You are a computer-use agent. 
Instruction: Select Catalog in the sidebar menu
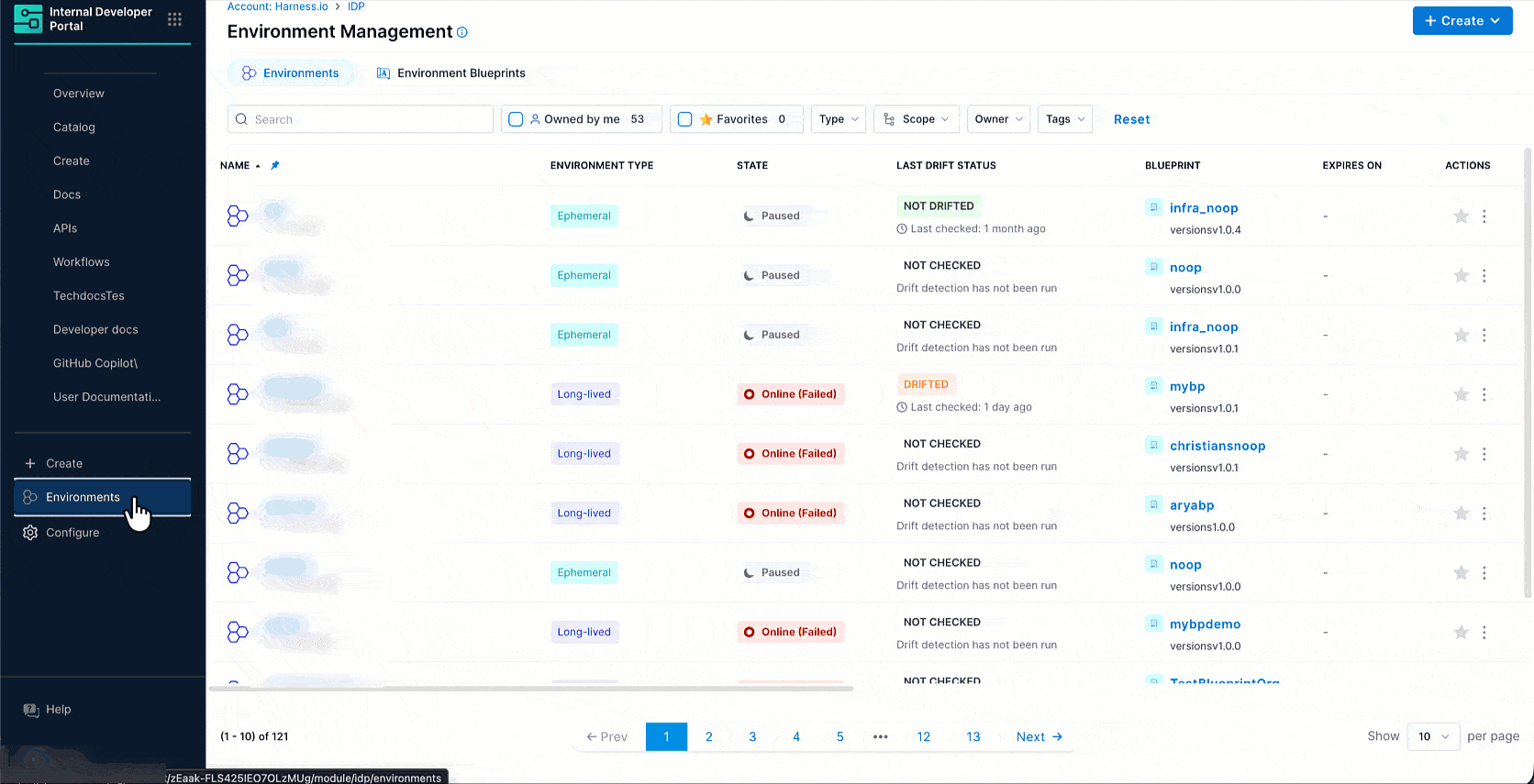[74, 127]
